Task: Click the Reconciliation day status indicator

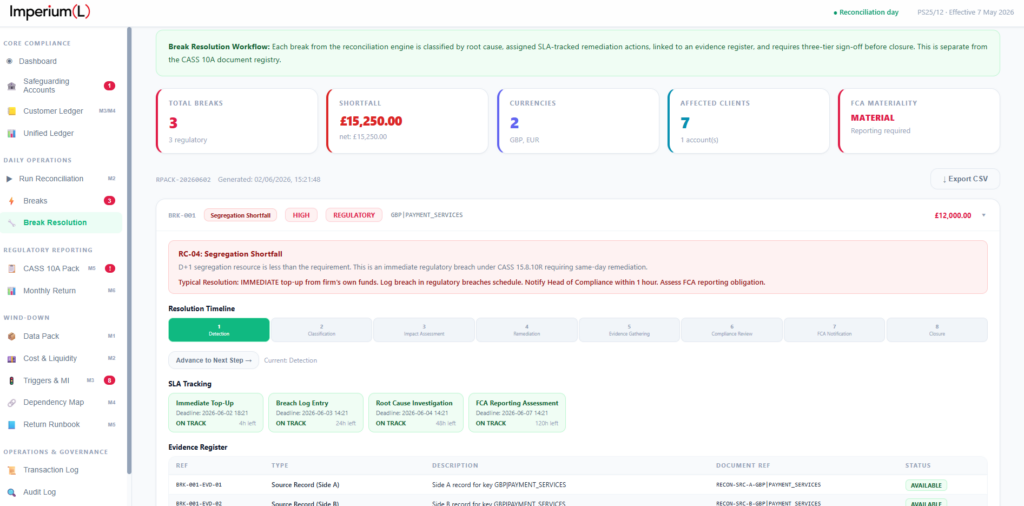Action: (865, 12)
